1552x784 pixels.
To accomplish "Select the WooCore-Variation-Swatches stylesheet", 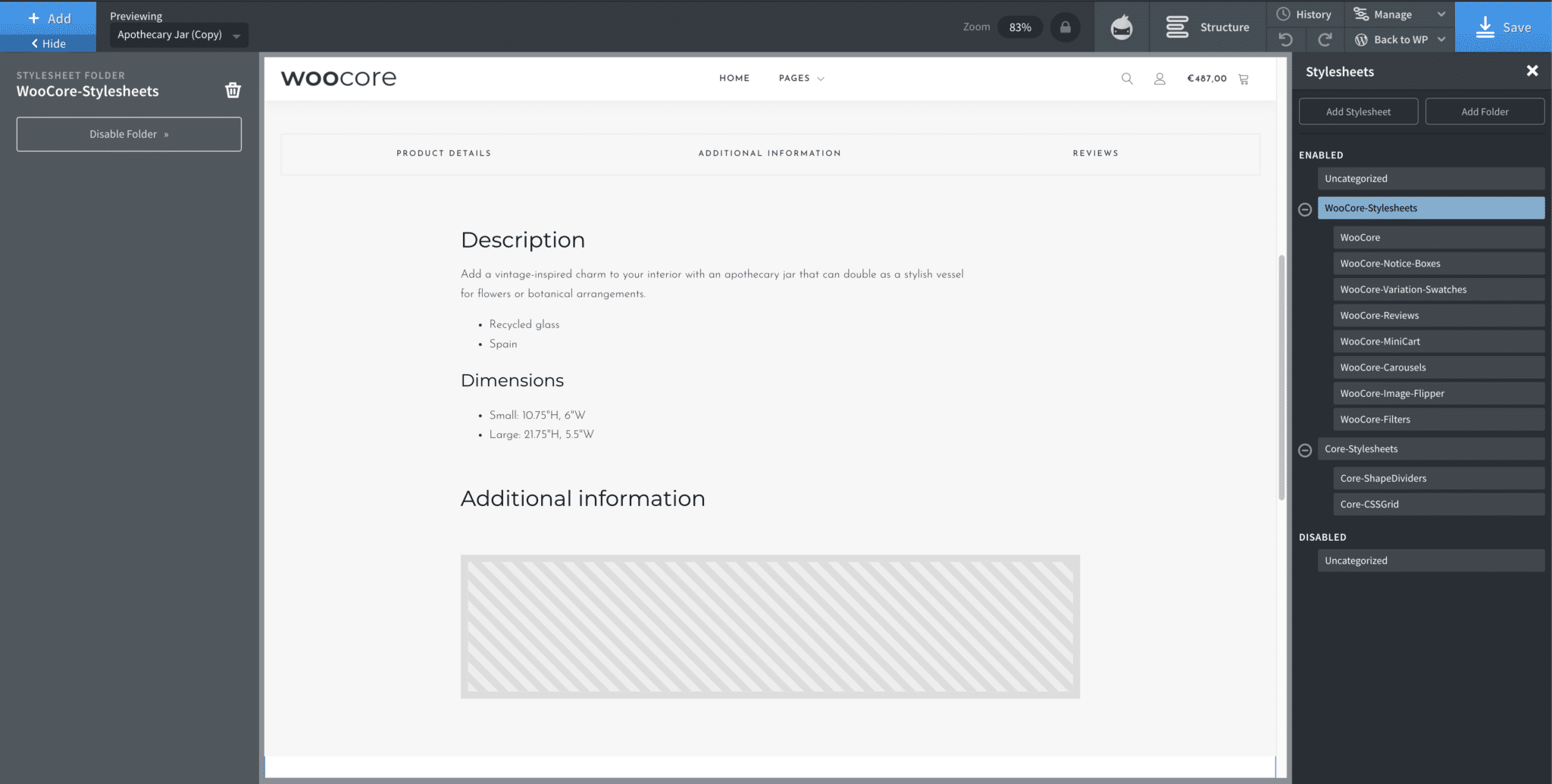I will click(x=1438, y=289).
